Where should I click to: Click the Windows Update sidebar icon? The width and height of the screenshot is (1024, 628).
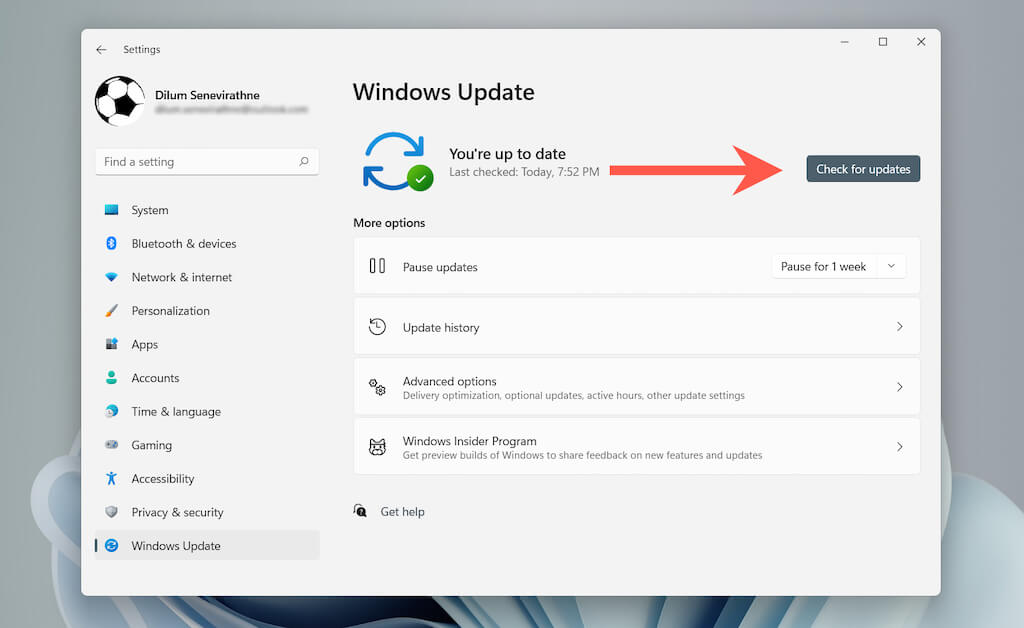(112, 546)
